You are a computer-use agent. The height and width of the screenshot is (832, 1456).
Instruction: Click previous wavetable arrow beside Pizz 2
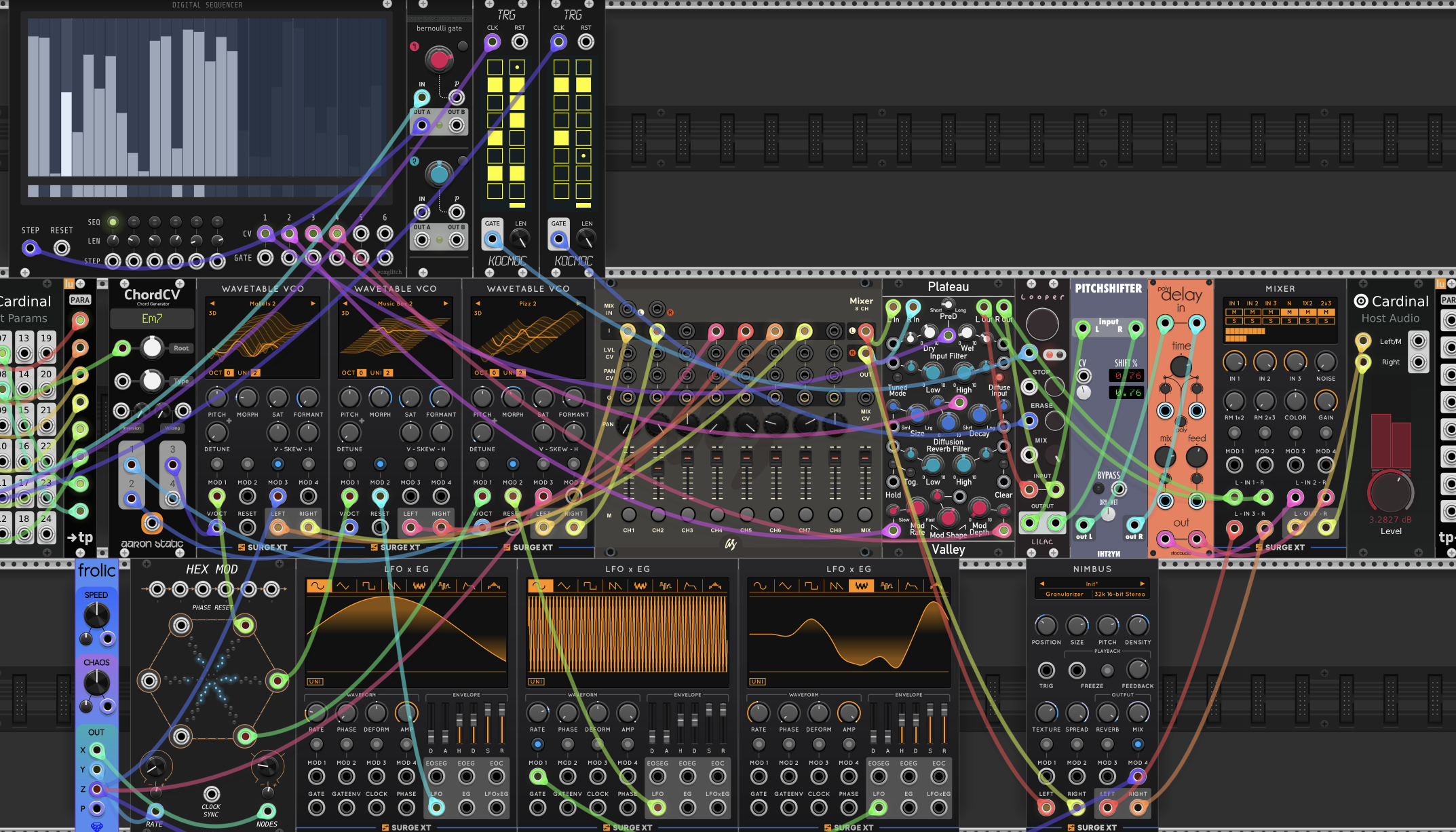(x=478, y=303)
